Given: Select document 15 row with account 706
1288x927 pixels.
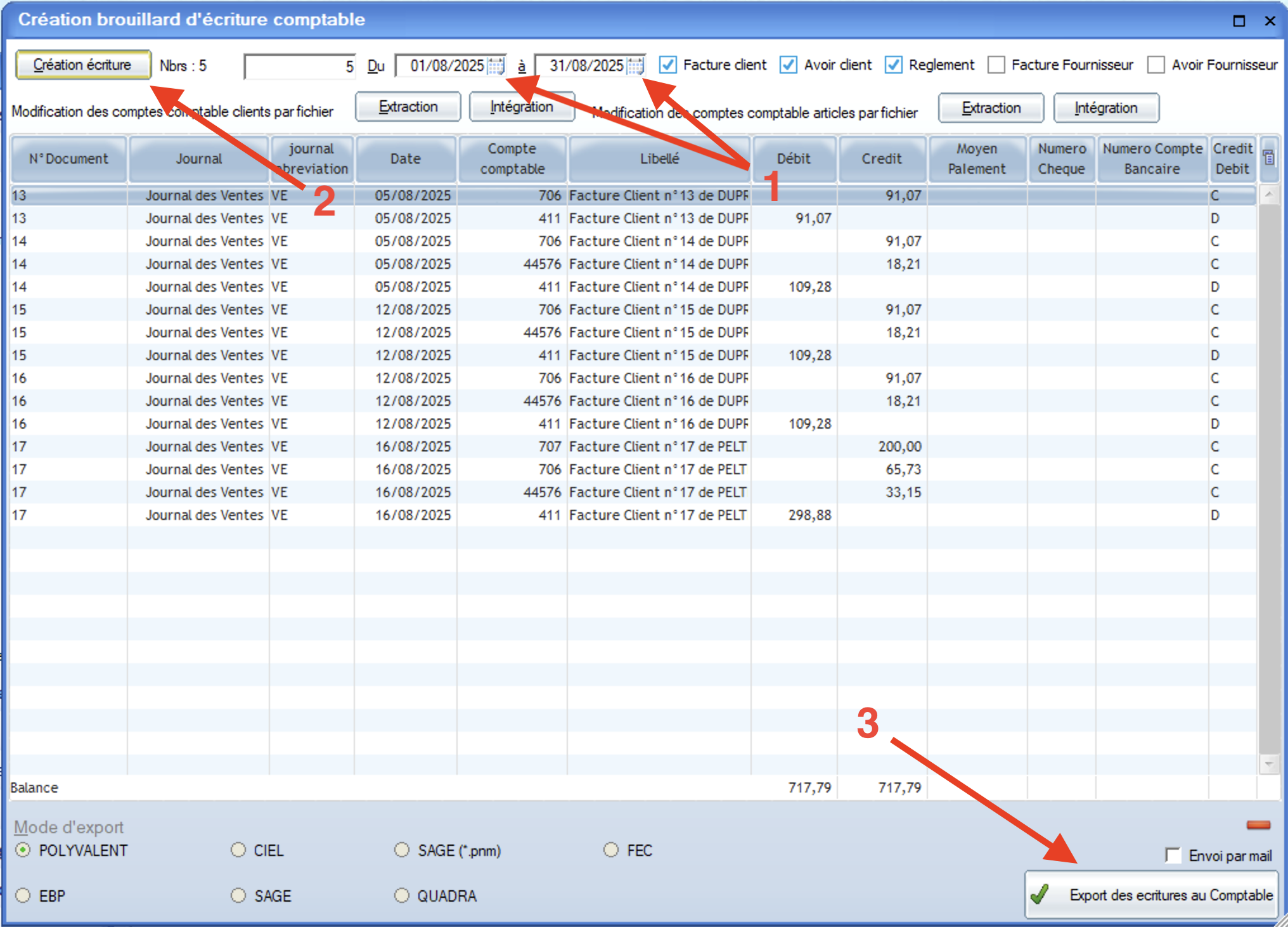Looking at the screenshot, I should click(x=633, y=309).
